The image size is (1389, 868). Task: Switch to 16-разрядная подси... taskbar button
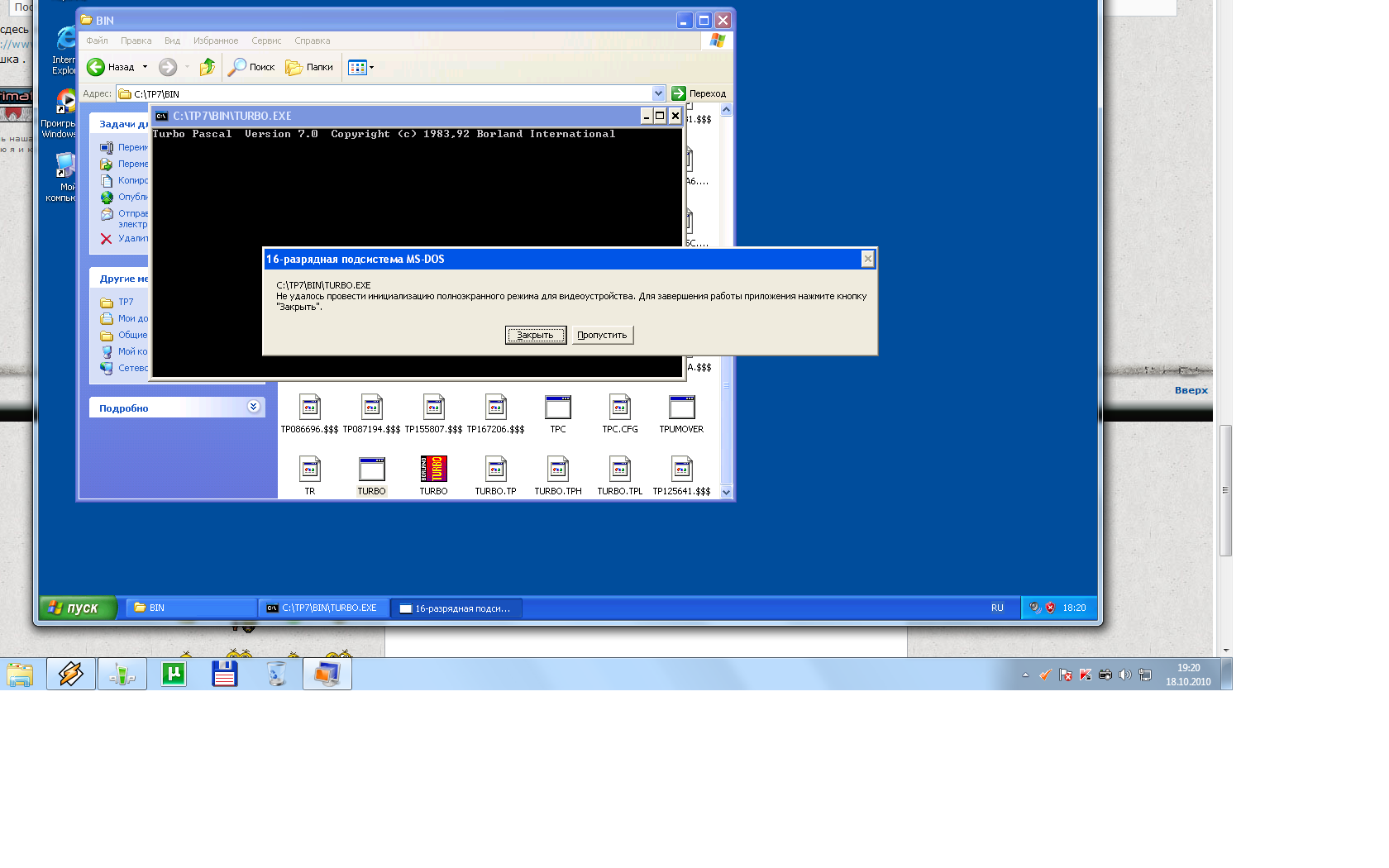pyautogui.click(x=456, y=608)
